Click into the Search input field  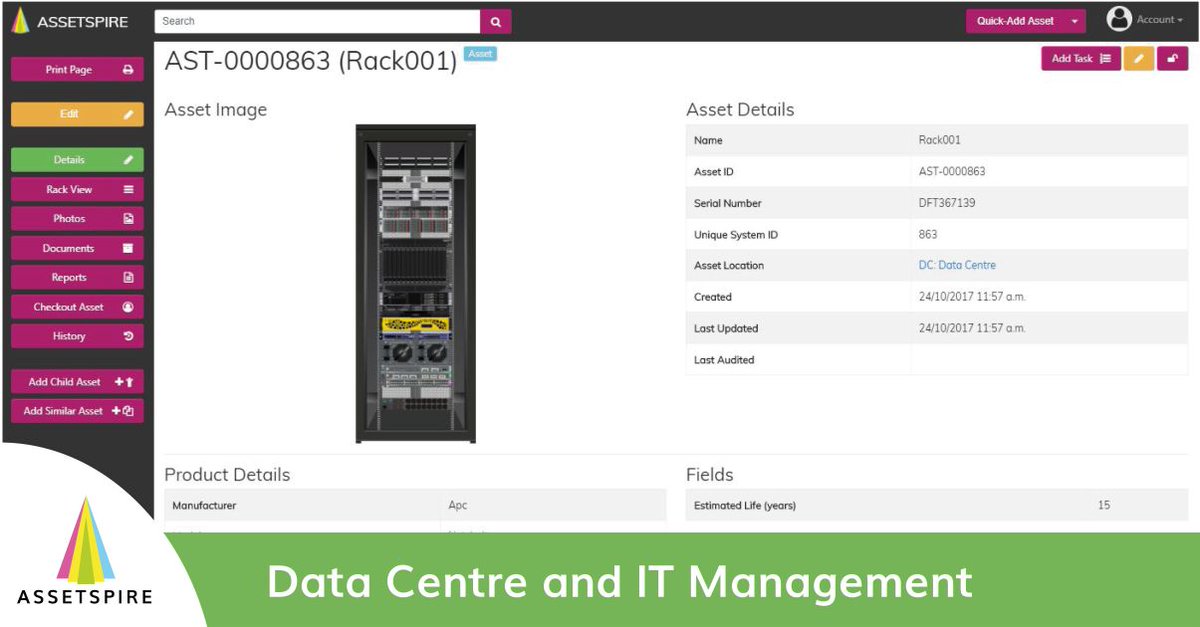318,21
